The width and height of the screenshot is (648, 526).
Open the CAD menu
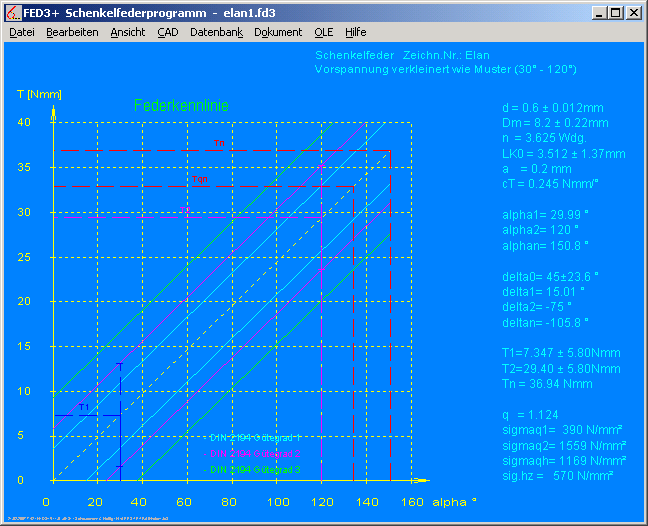coord(167,32)
